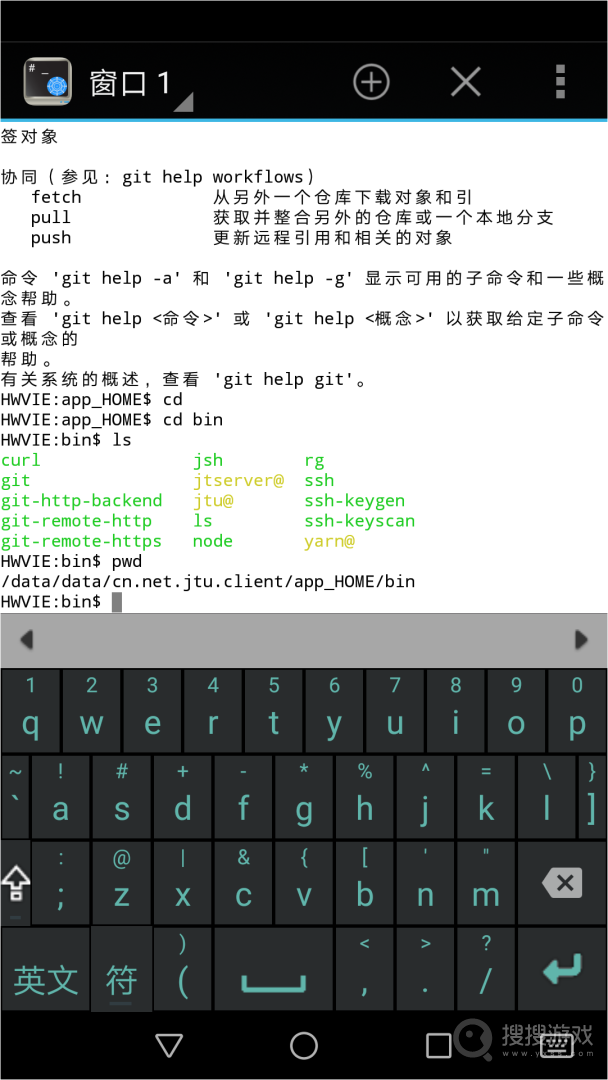Image resolution: width=608 pixels, height=1080 pixels.
Task: Tap the w key
Action: click(92, 710)
